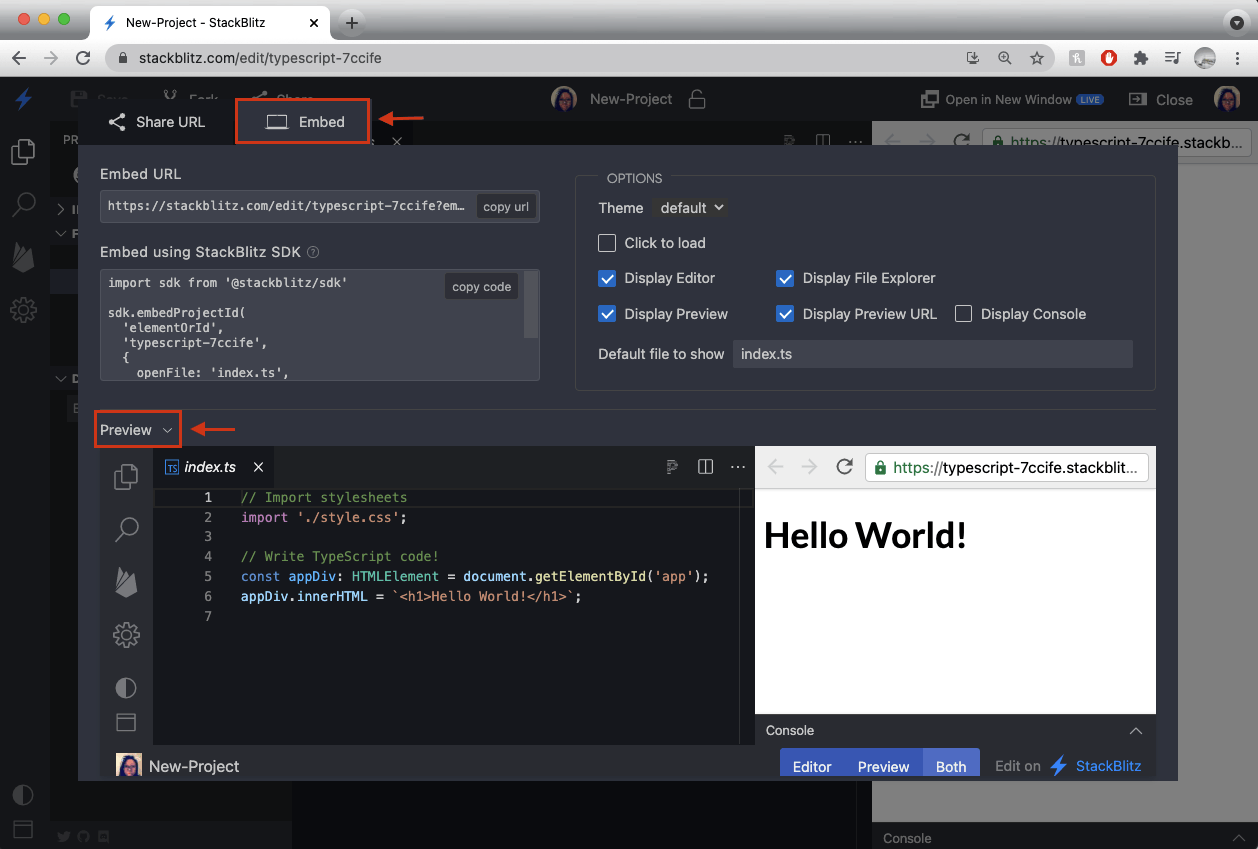Viewport: 1258px width, 849px height.
Task: Open the main editor's settings gear icon
Action: coord(23,310)
